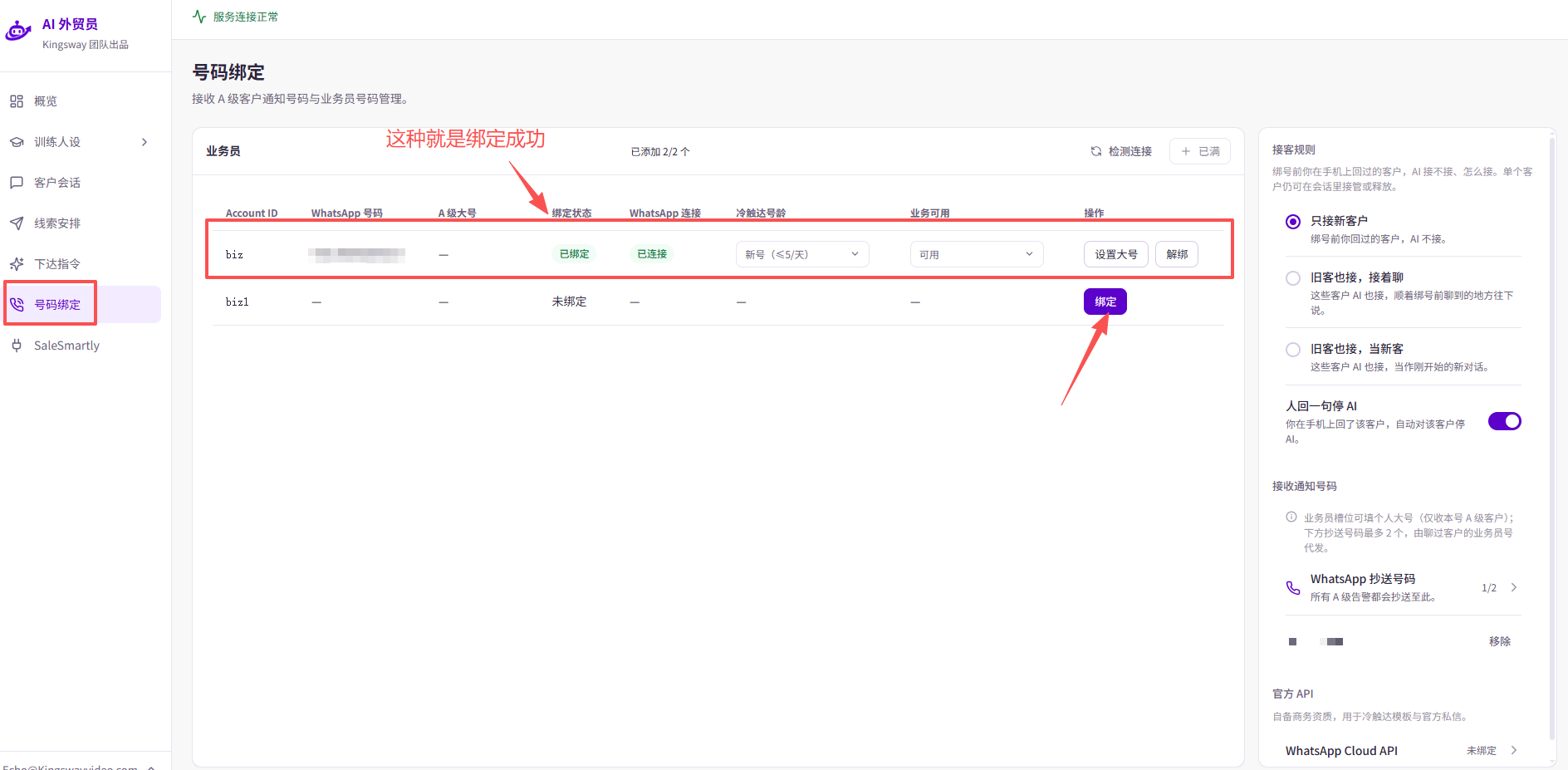Click the AI 外贸员 robot logo
This screenshot has width=1568, height=770.
(x=18, y=31)
